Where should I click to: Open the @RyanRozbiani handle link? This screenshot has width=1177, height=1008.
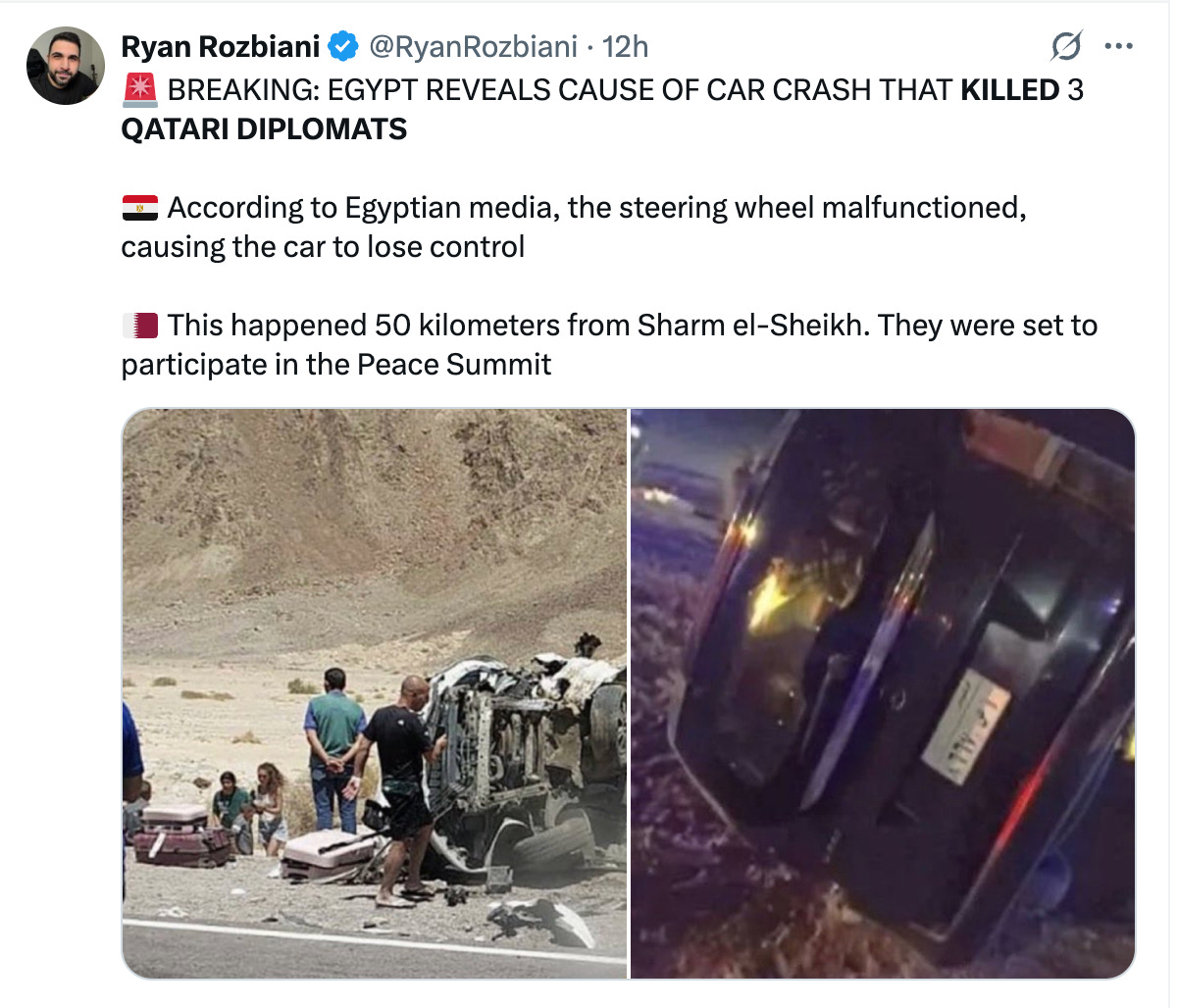tap(472, 46)
